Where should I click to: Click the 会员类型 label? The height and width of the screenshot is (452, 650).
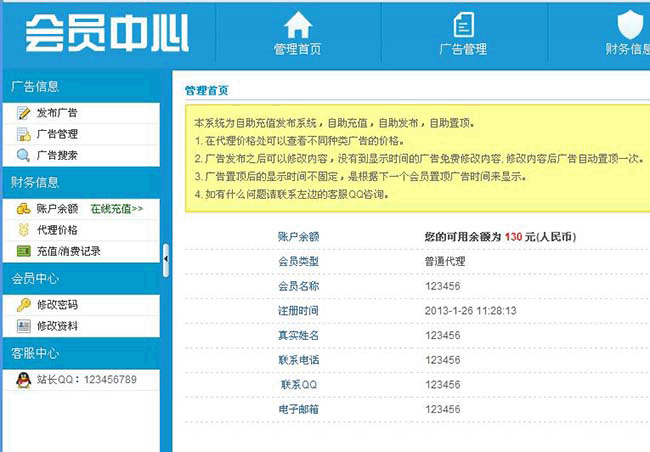(298, 261)
